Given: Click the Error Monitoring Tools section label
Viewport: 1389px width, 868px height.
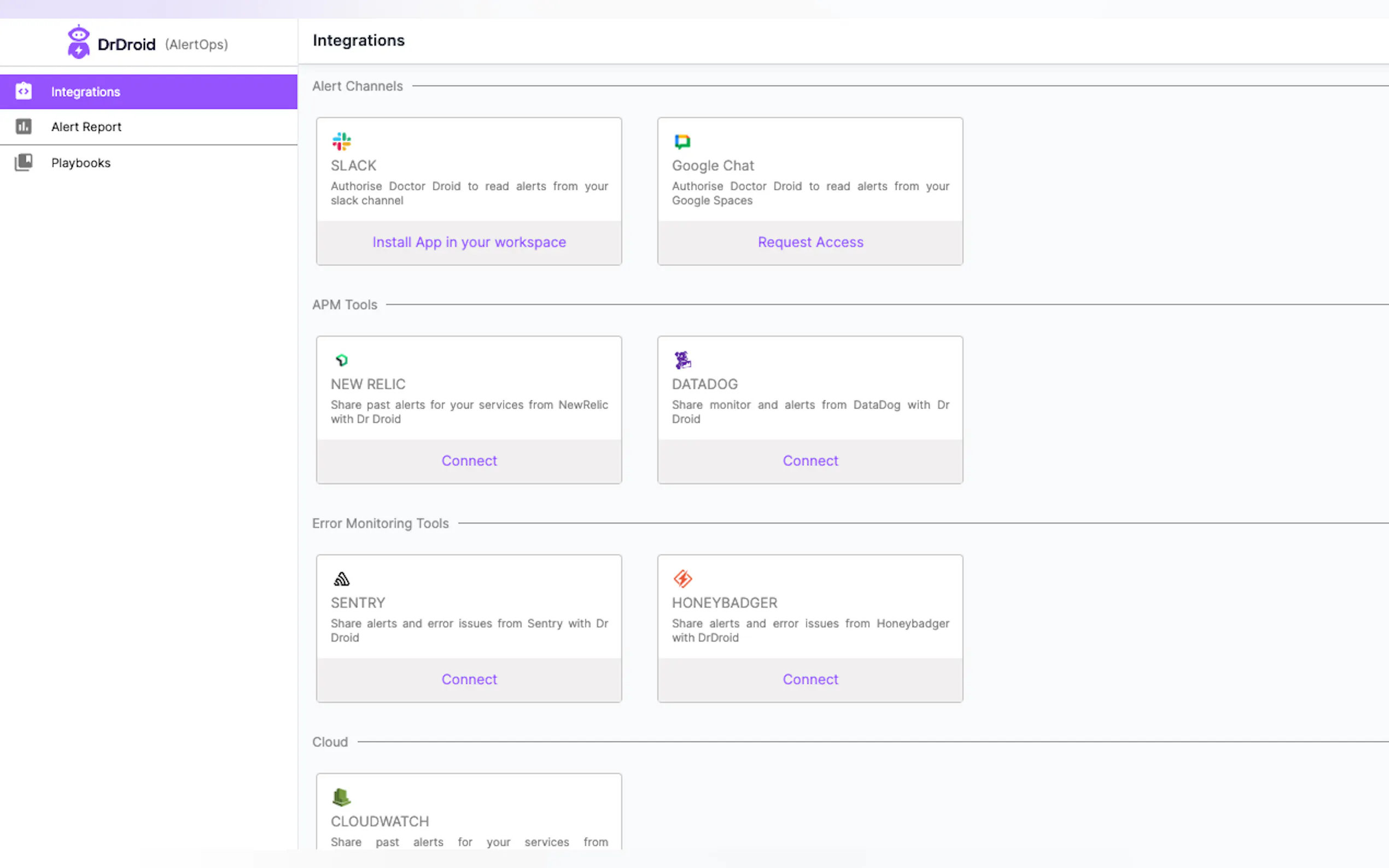Looking at the screenshot, I should click(x=380, y=524).
